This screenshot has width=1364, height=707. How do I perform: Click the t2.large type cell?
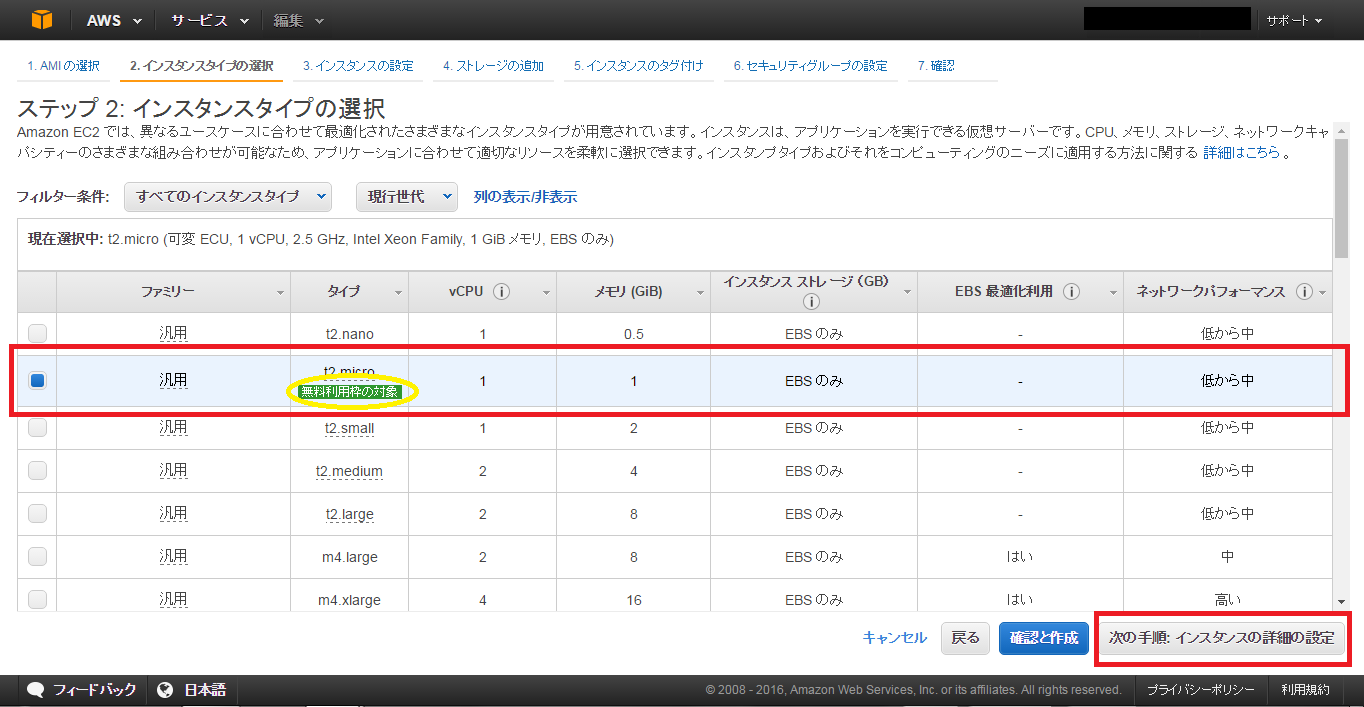349,514
